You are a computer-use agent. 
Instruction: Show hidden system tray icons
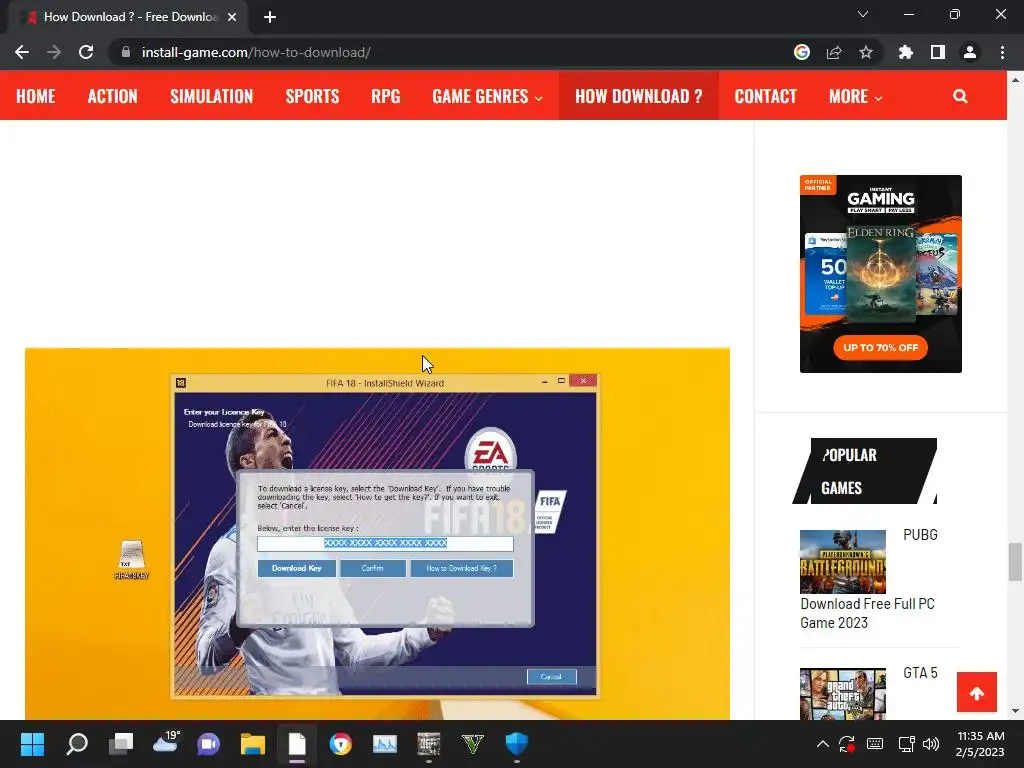(823, 744)
